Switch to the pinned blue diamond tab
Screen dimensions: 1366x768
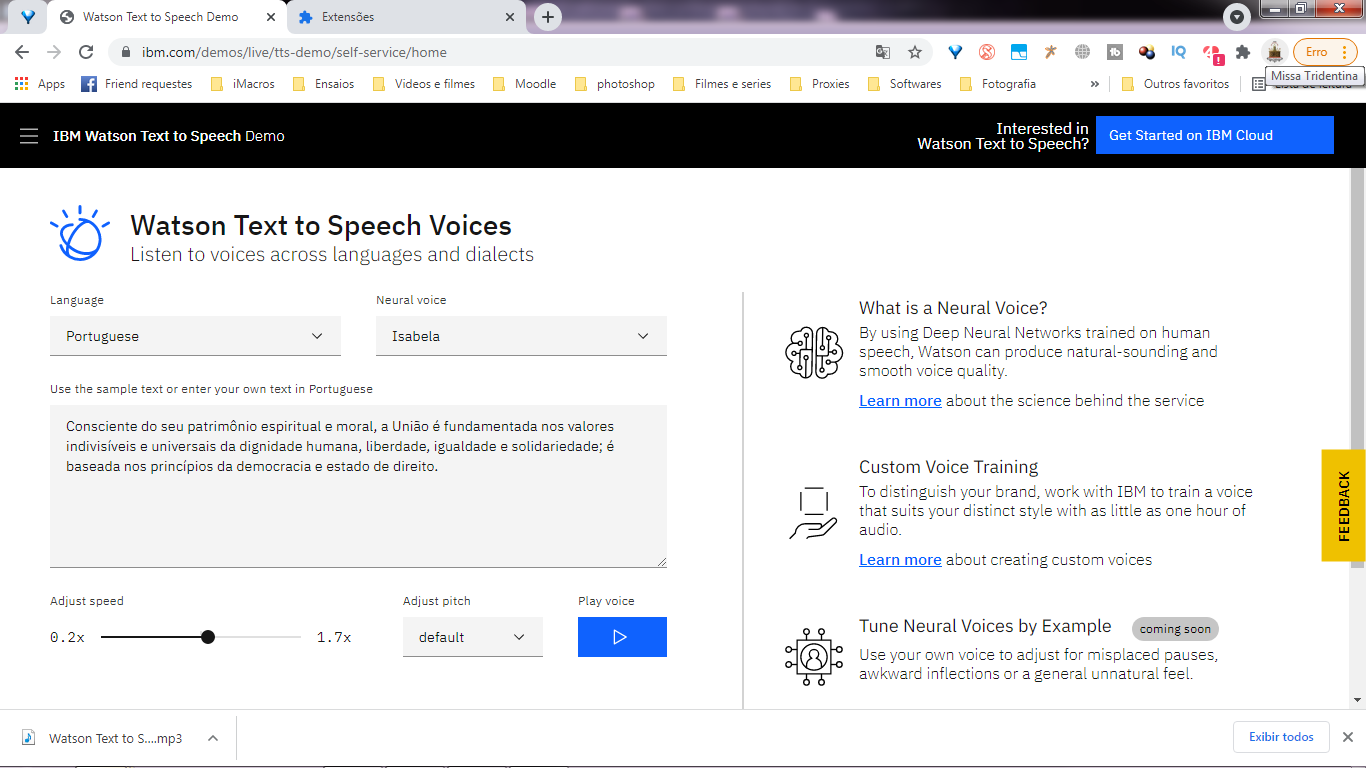[28, 17]
